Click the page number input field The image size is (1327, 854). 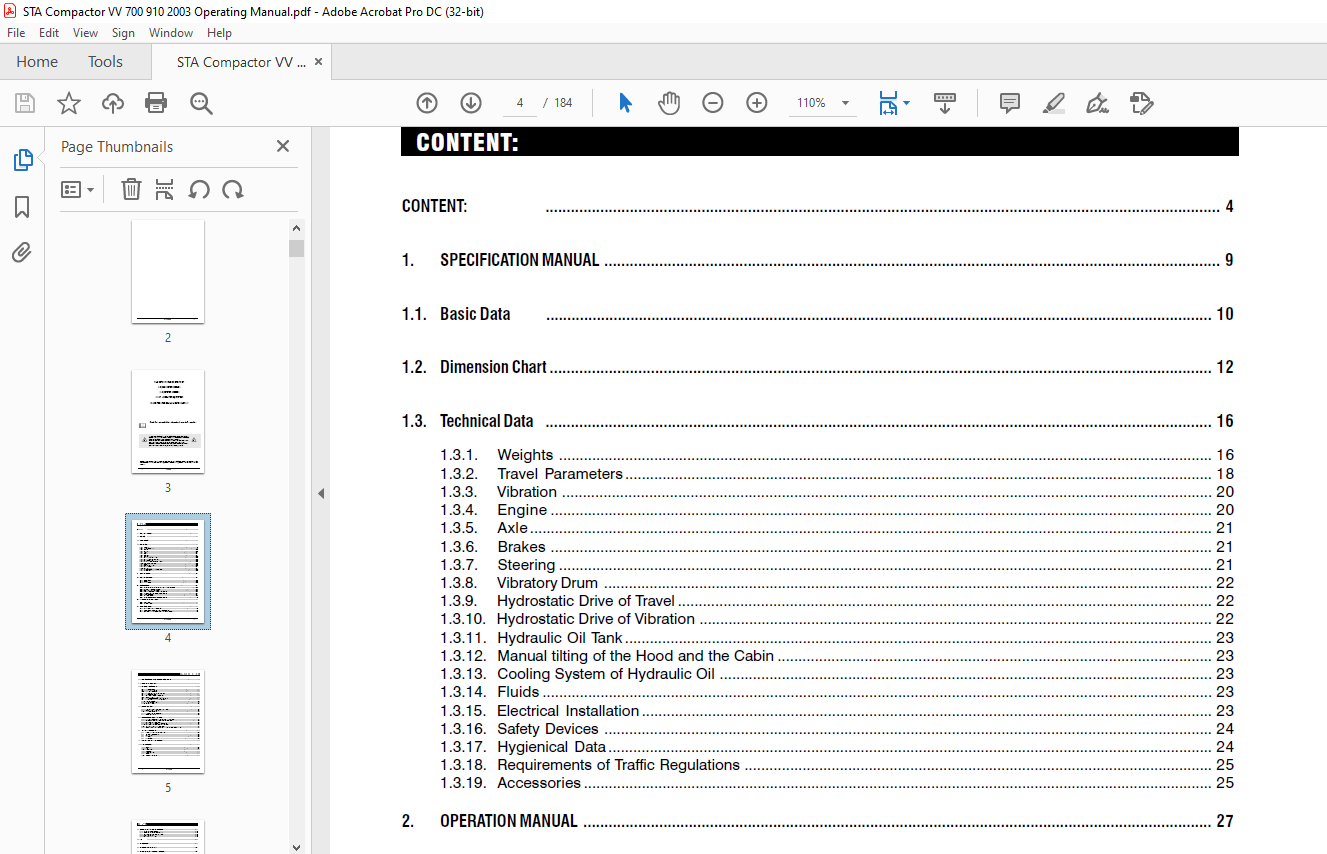point(520,103)
